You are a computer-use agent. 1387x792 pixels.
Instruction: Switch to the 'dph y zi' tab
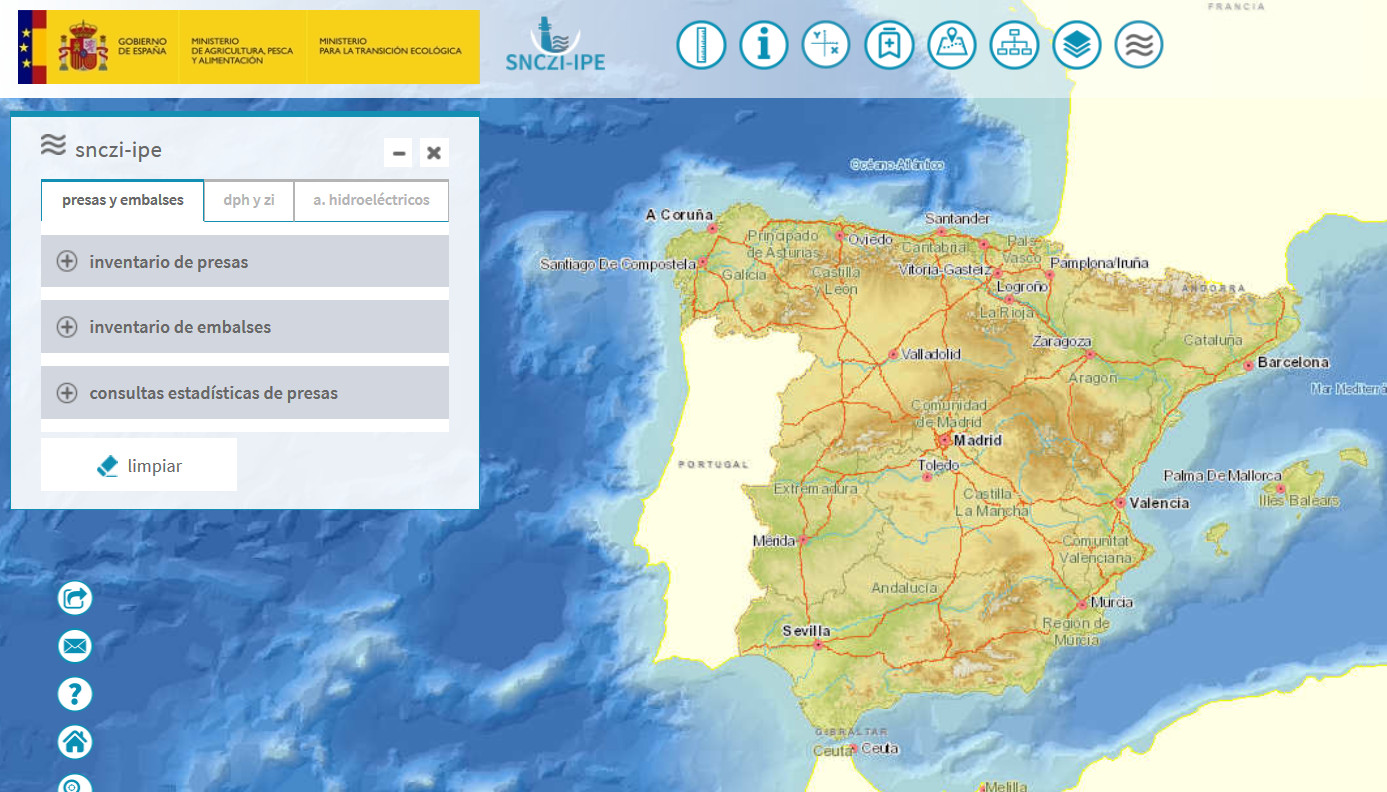249,200
